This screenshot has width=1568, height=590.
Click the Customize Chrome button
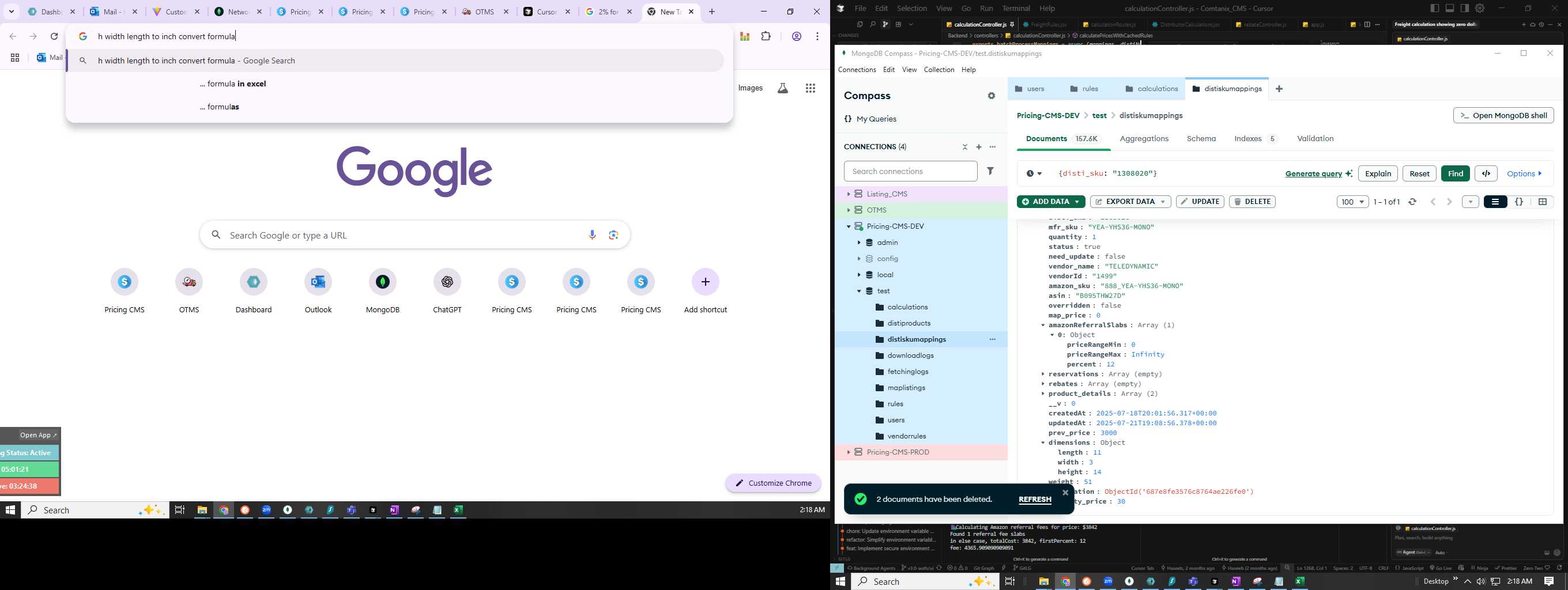773,483
